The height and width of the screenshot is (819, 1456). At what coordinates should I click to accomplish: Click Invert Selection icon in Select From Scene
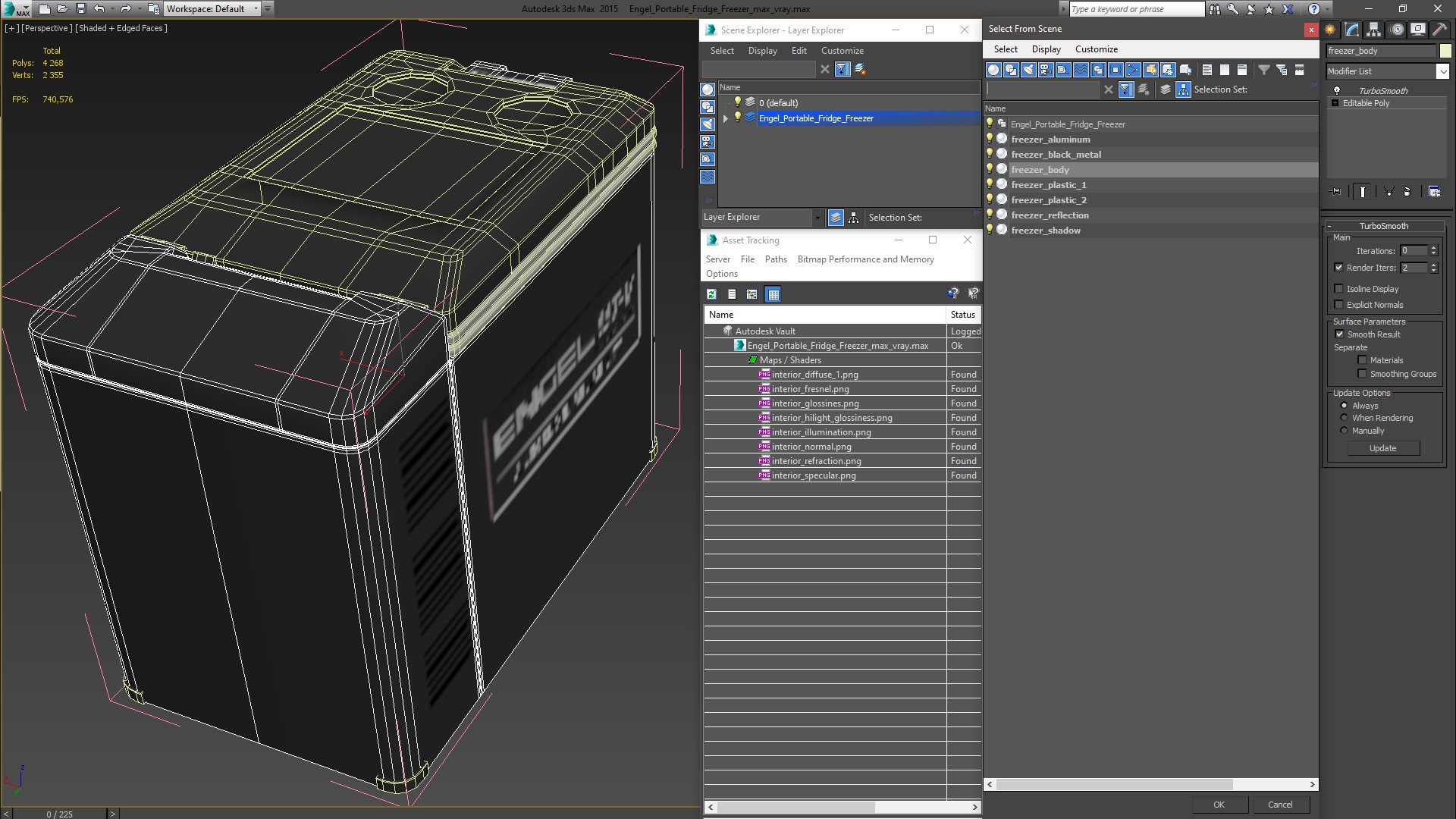tap(1242, 70)
